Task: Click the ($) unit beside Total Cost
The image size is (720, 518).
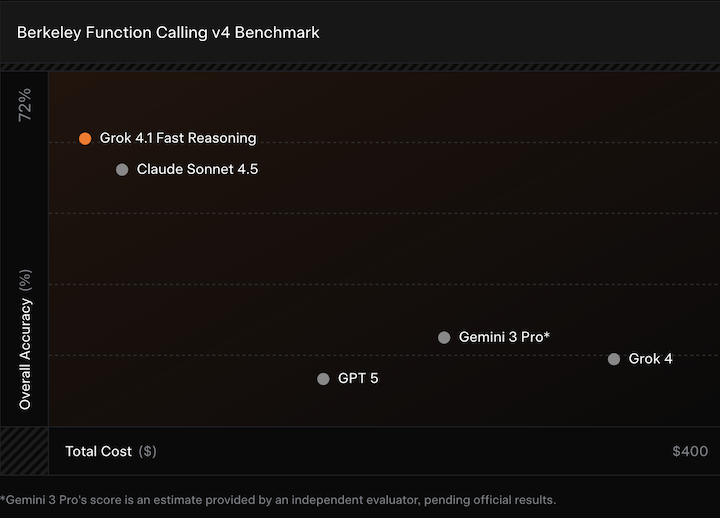Action: pyautogui.click(x=147, y=452)
